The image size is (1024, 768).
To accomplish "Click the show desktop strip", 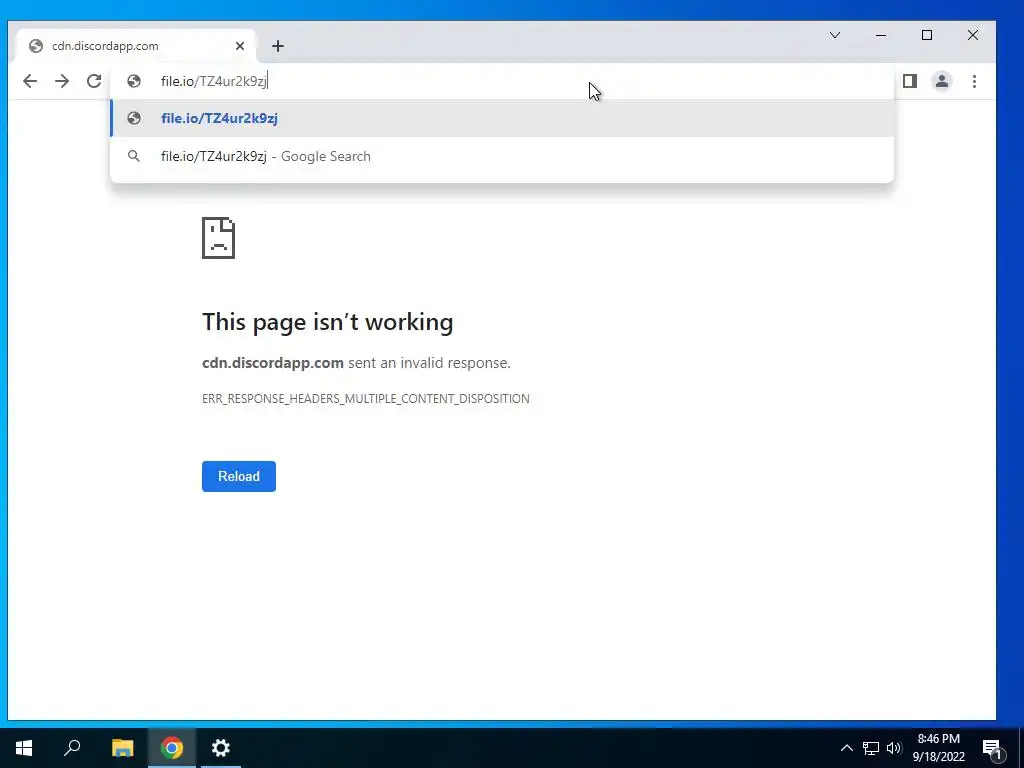I will [x=1021, y=748].
